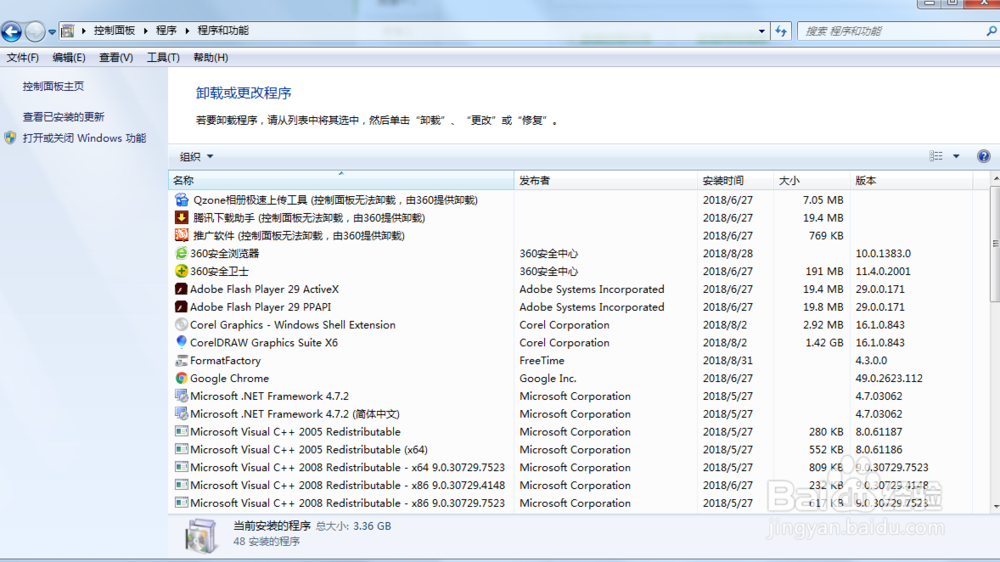Open the recent pages dropdown arrow
The height and width of the screenshot is (562, 1000).
[52, 31]
